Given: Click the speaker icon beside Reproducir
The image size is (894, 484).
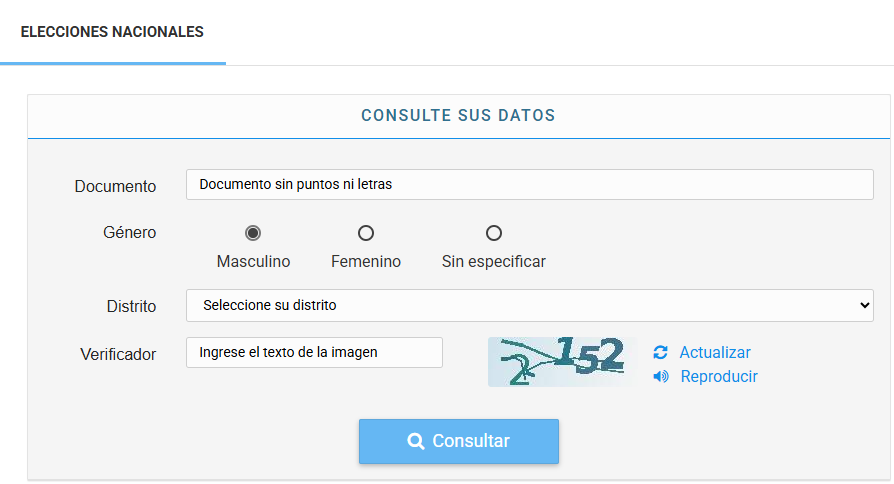Looking at the screenshot, I should pyautogui.click(x=660, y=377).
